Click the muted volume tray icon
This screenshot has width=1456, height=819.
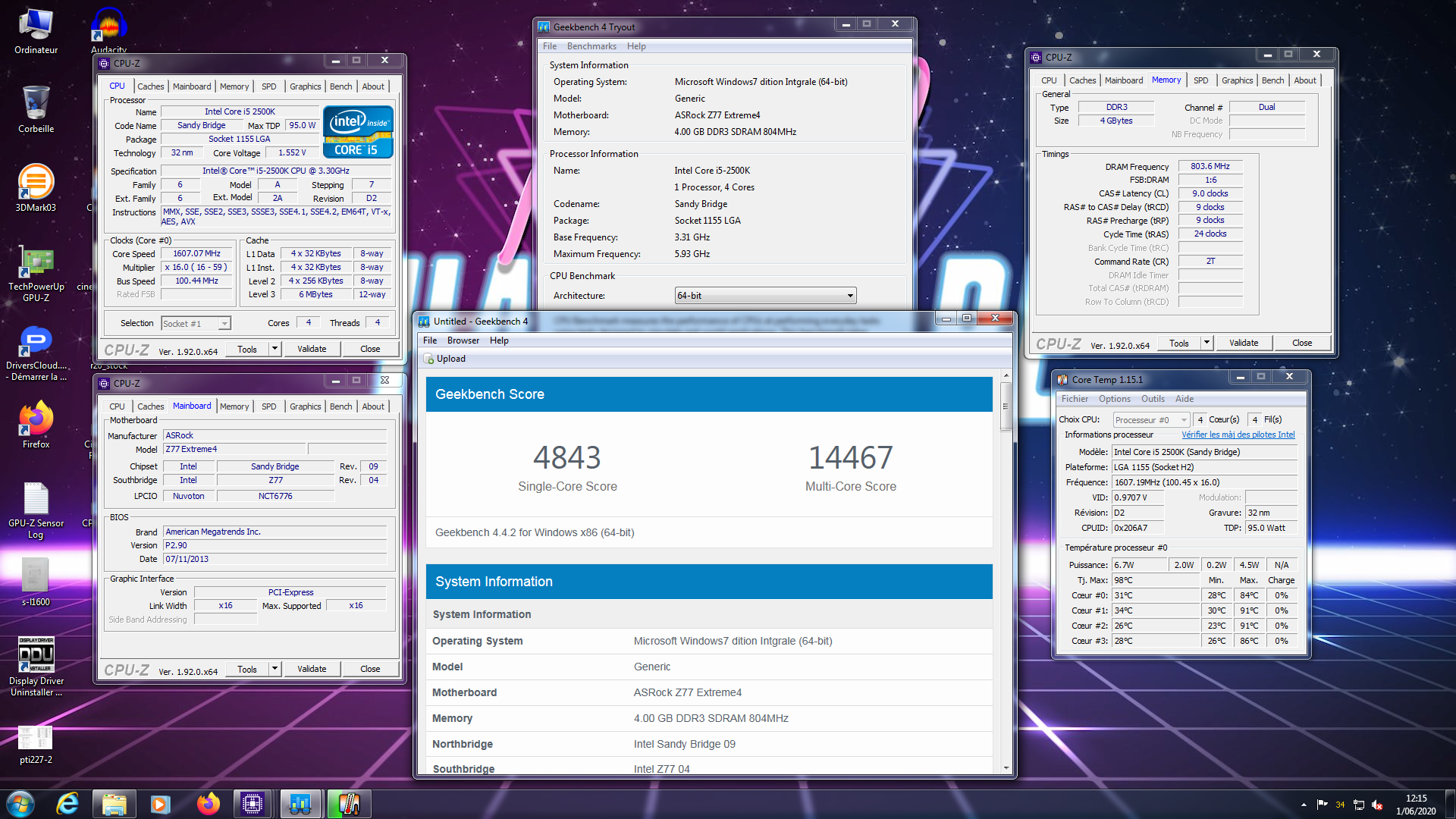1377,805
